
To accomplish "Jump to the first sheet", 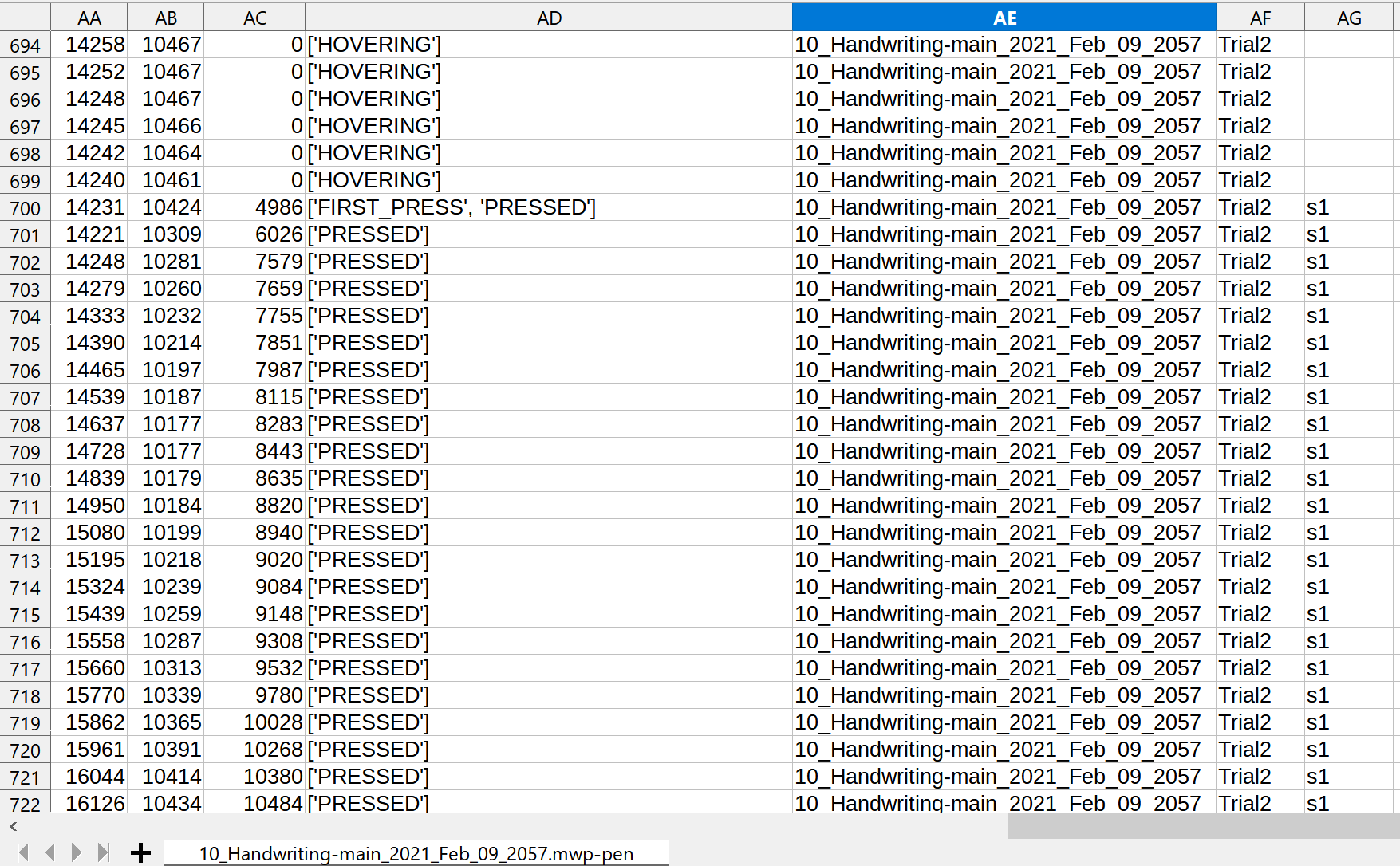I will (24, 852).
